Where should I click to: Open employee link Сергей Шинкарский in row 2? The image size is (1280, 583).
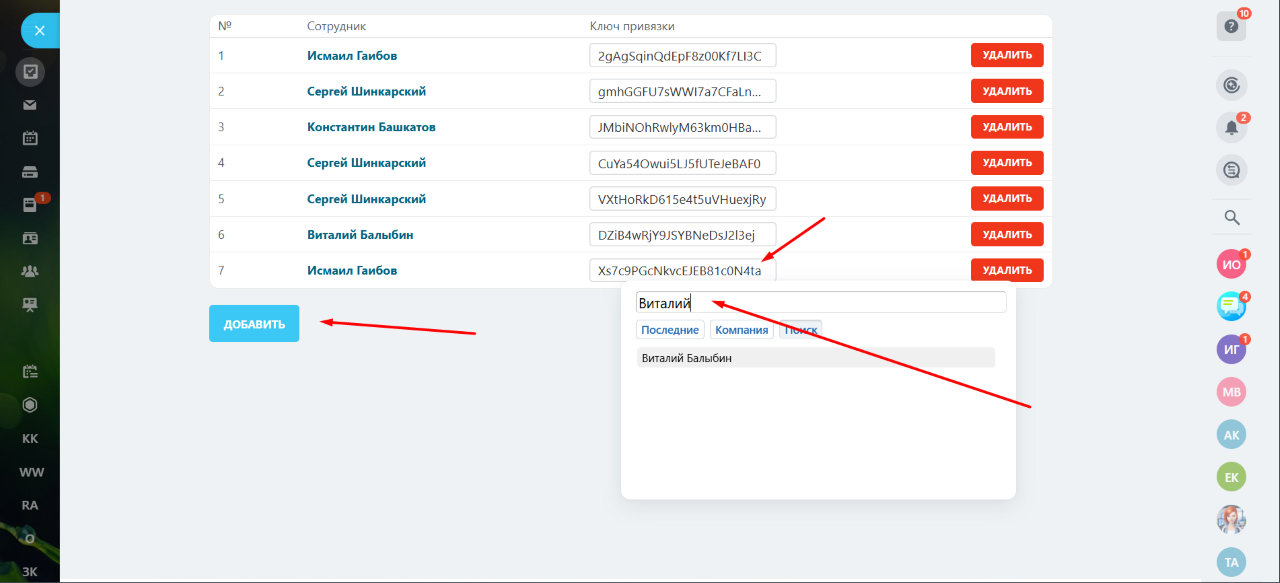coord(367,92)
